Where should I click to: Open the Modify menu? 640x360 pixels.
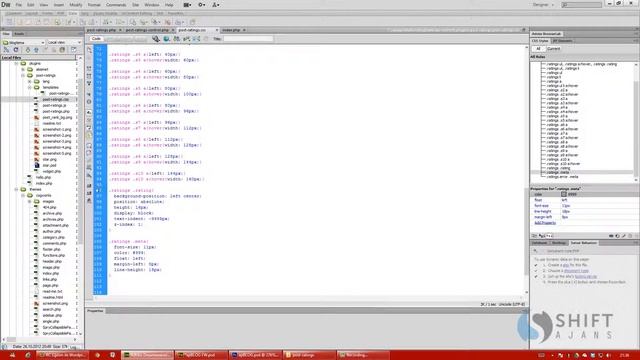point(76,5)
